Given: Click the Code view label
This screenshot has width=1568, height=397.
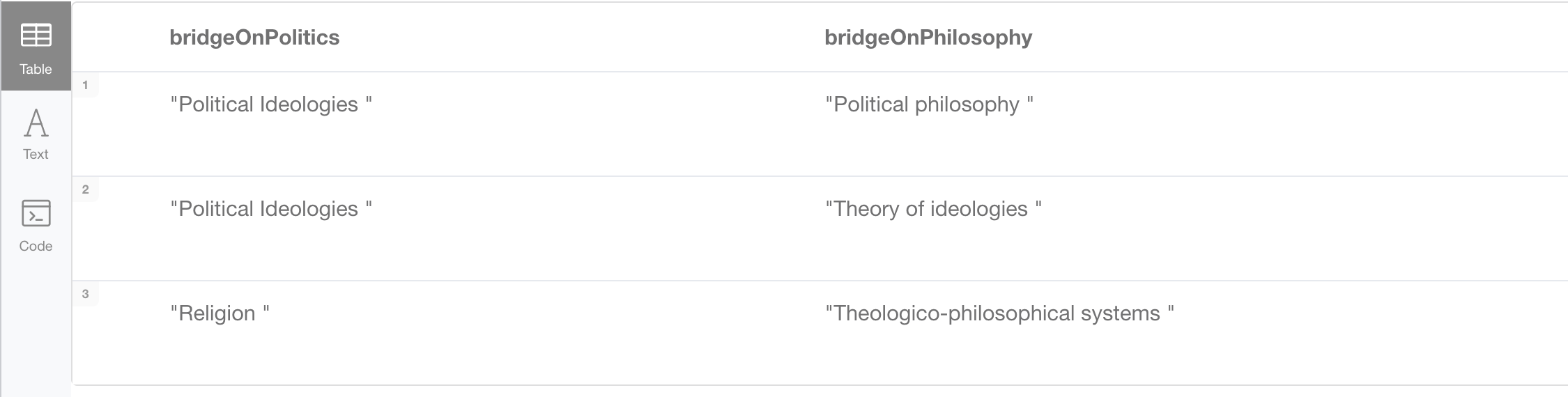Looking at the screenshot, I should [x=36, y=246].
